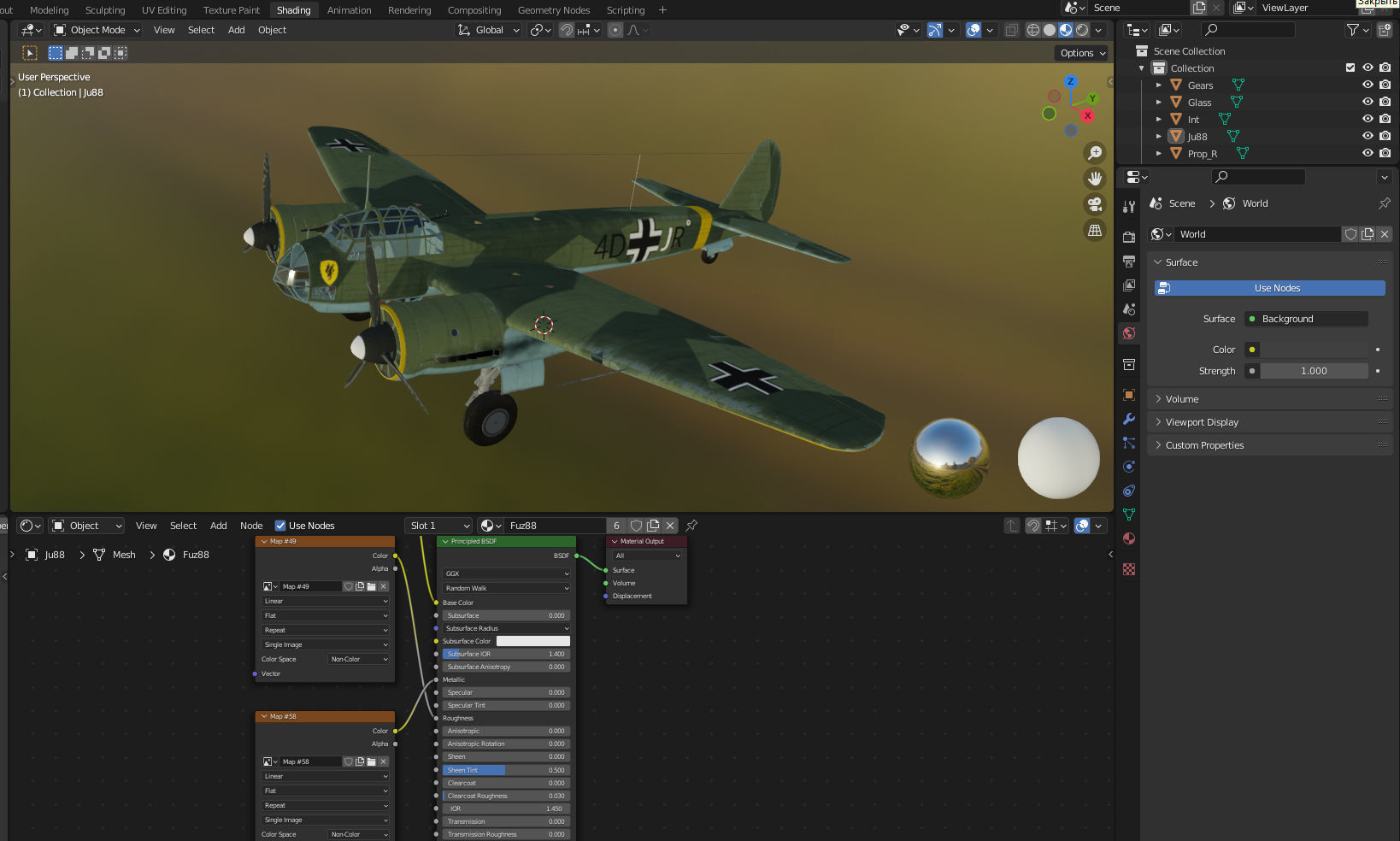The width and height of the screenshot is (1400, 841).
Task: Open the Scene properties tab
Action: (1129, 309)
